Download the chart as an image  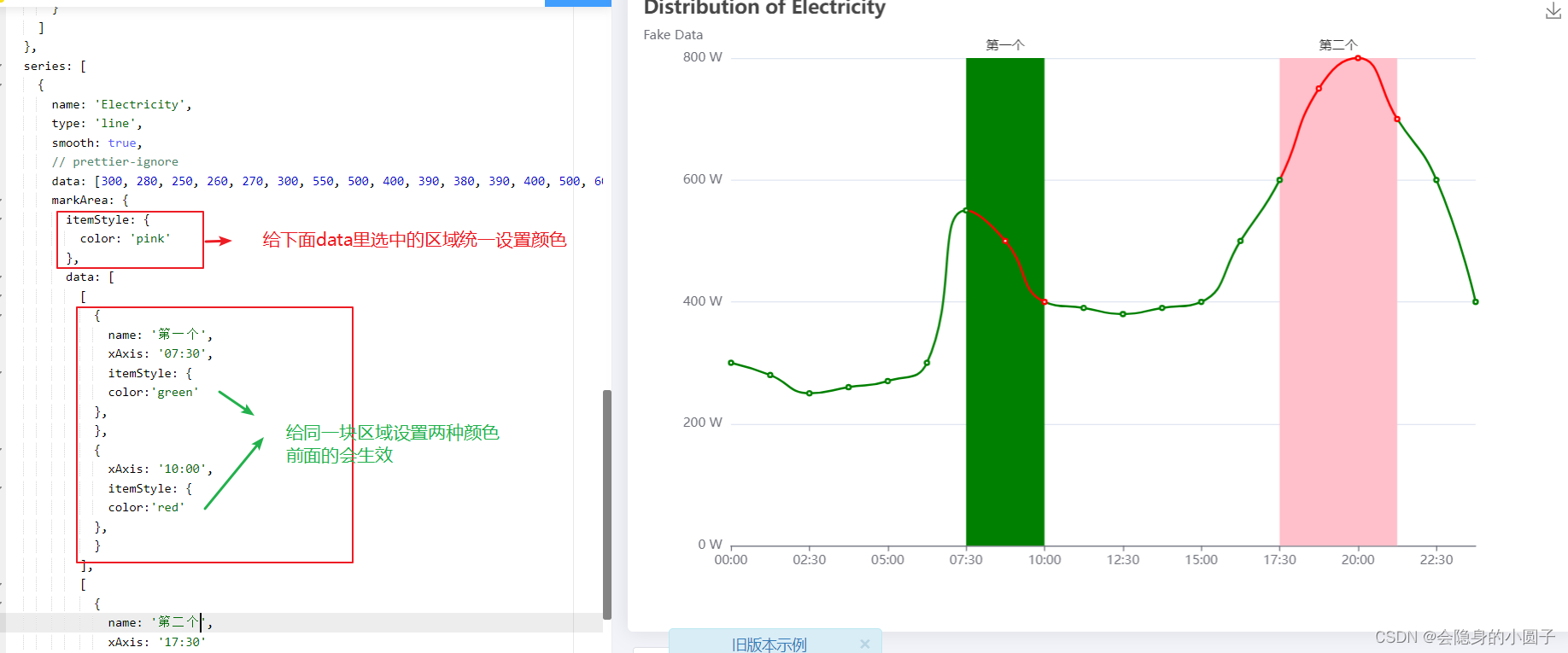pos(1553,11)
